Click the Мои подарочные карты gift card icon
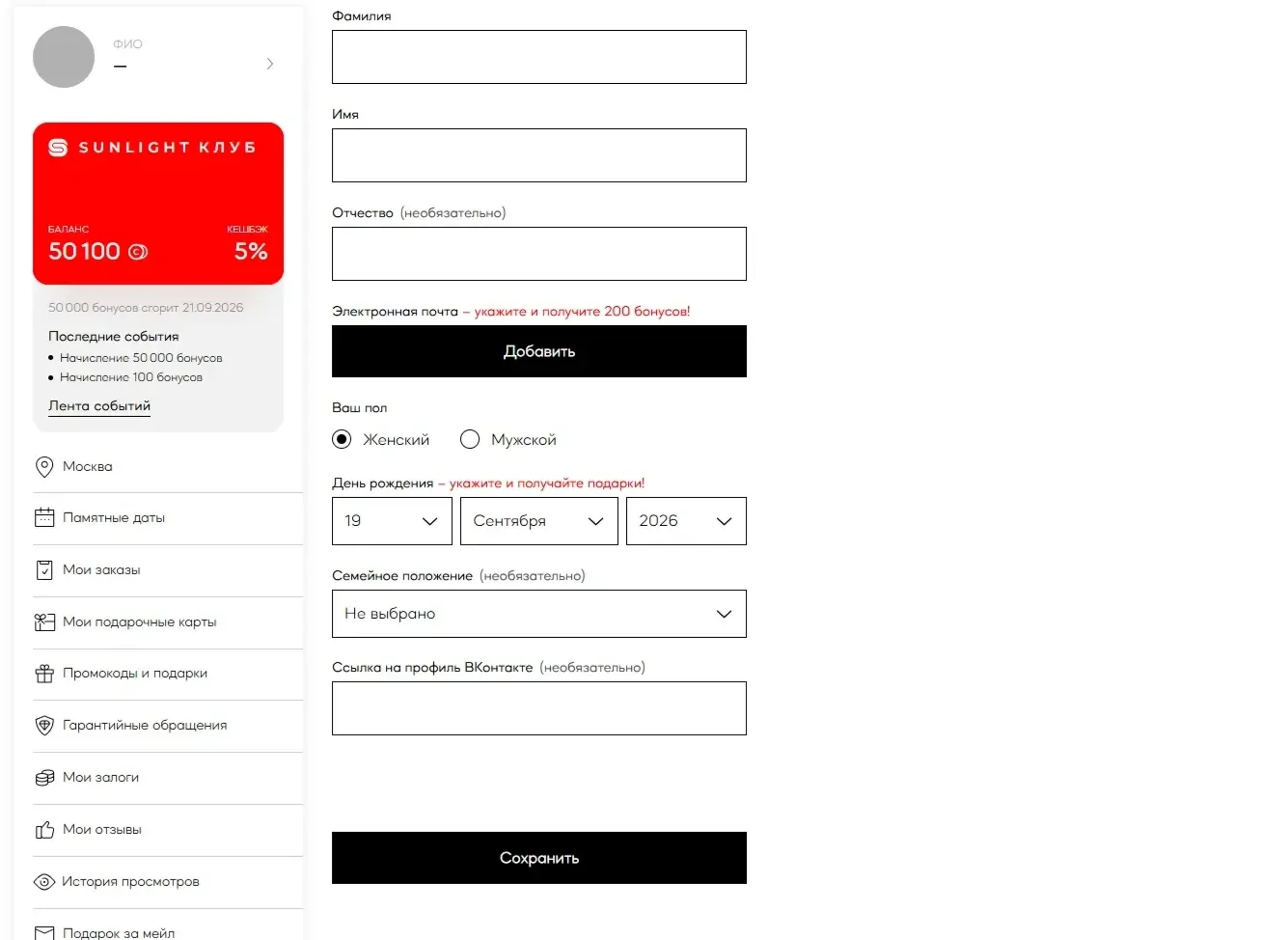This screenshot has width=1288, height=940. (x=44, y=622)
